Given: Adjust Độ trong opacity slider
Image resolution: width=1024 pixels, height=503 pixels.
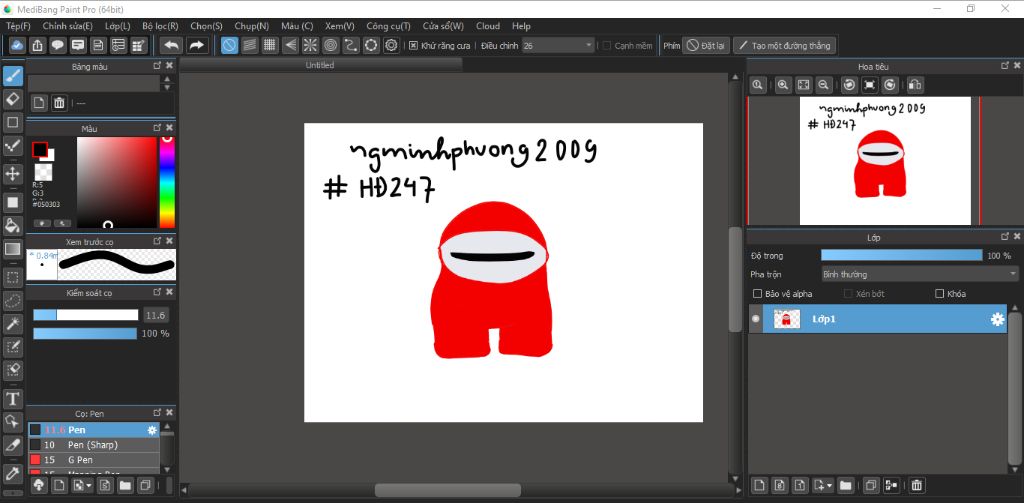Looking at the screenshot, I should pos(901,255).
